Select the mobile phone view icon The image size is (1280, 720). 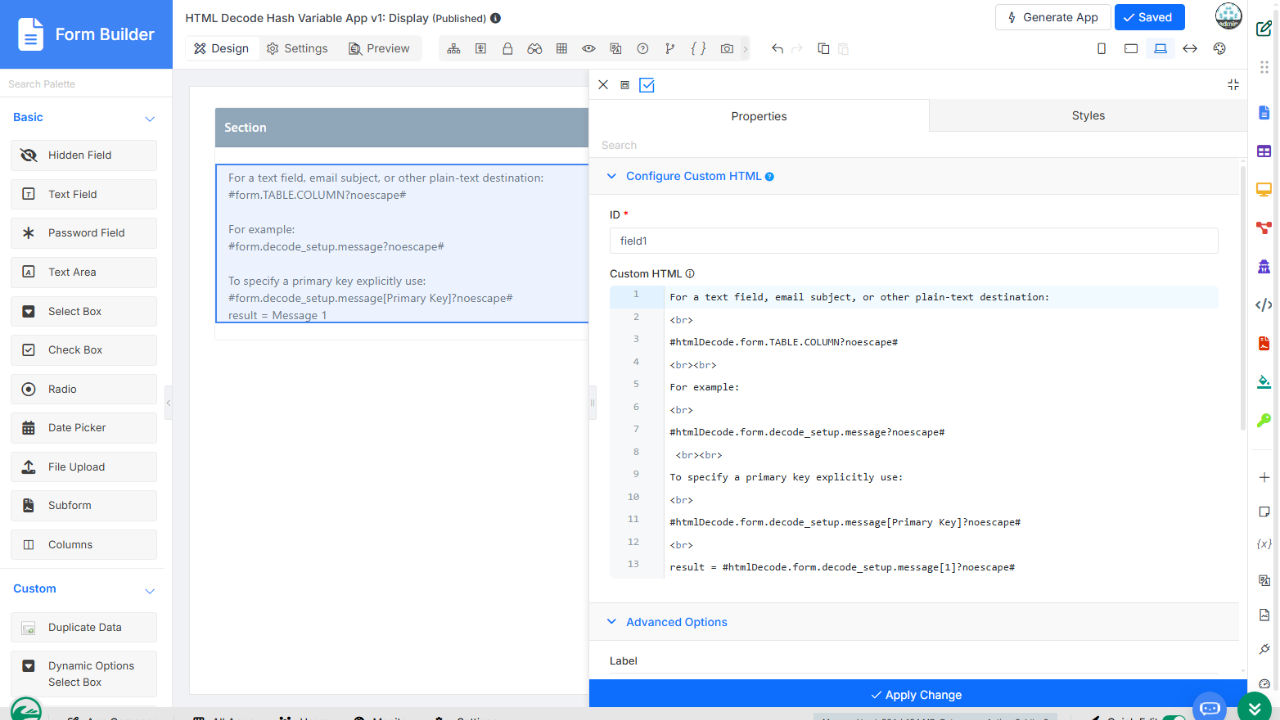pyautogui.click(x=1102, y=48)
